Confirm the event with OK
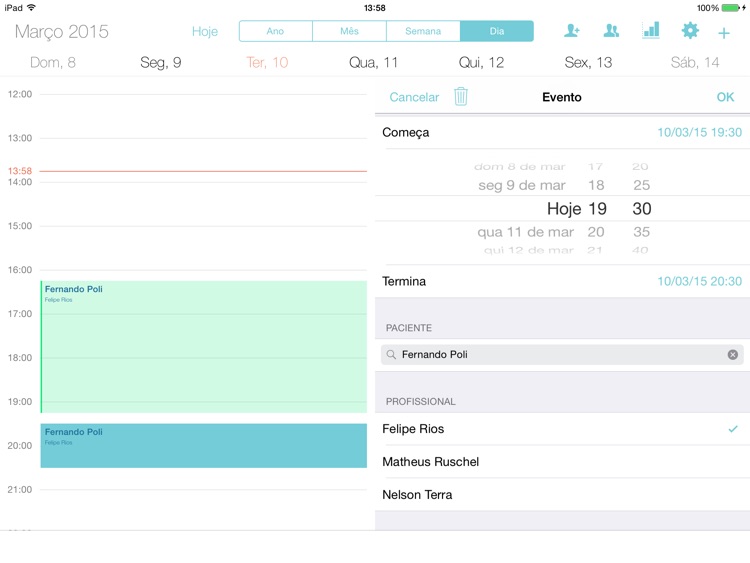 pos(725,97)
